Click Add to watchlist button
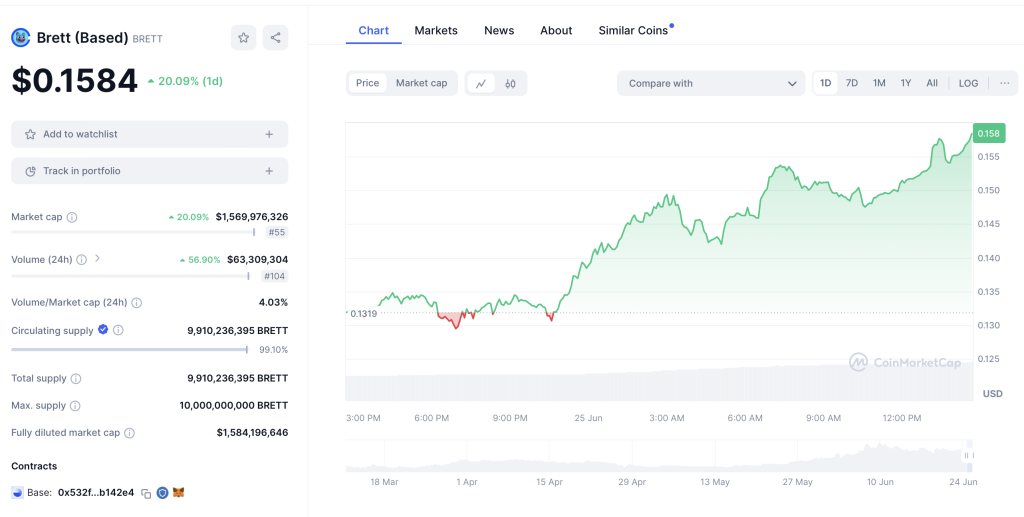Viewport: 1024px width, 517px height. 150,134
